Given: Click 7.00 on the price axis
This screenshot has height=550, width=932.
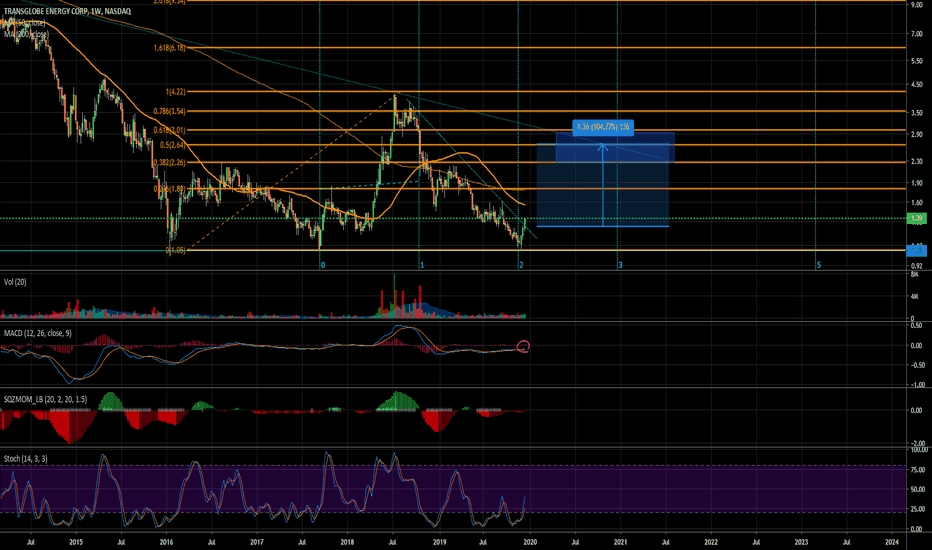Looking at the screenshot, I should pos(917,34).
